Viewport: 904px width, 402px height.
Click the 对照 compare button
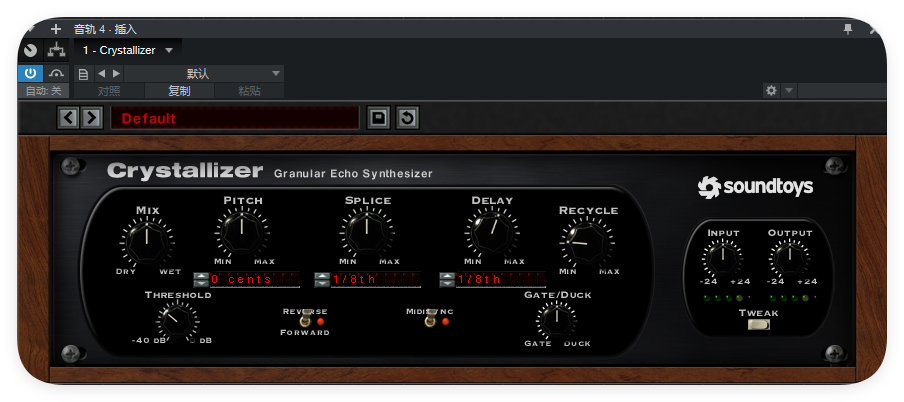(x=109, y=91)
